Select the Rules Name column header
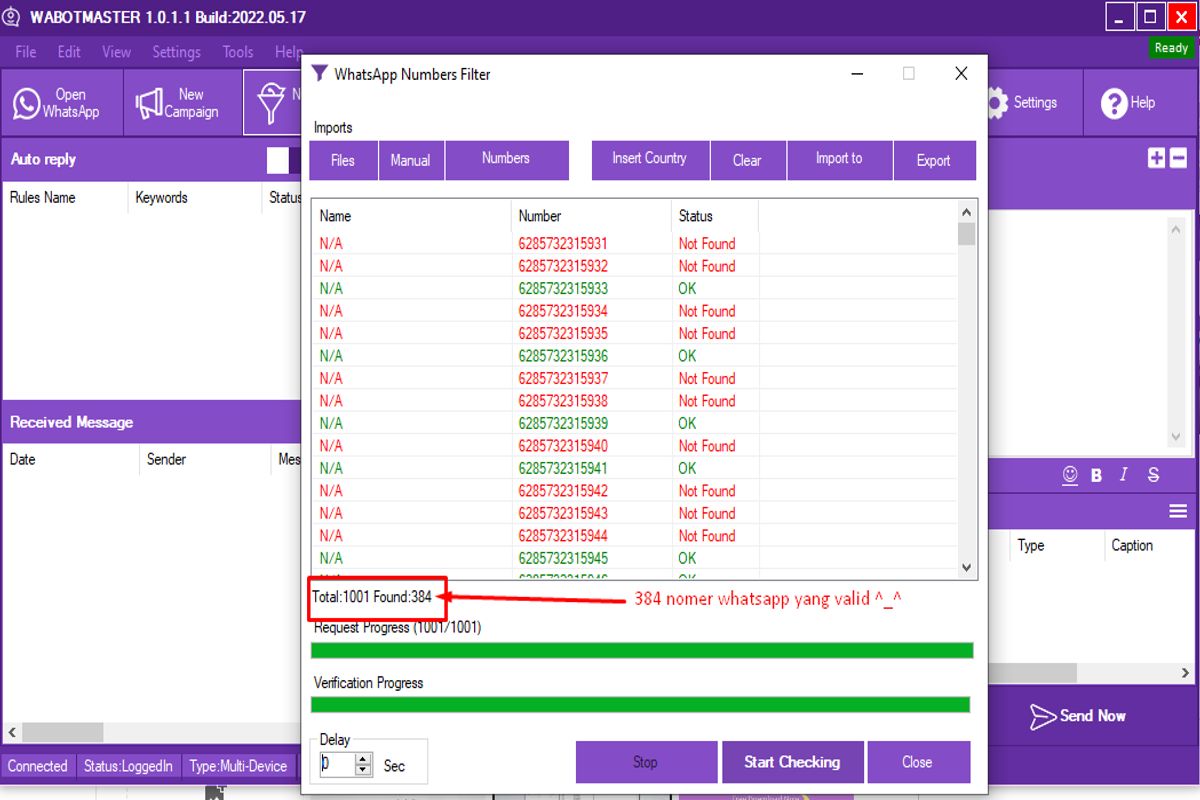 coord(65,198)
